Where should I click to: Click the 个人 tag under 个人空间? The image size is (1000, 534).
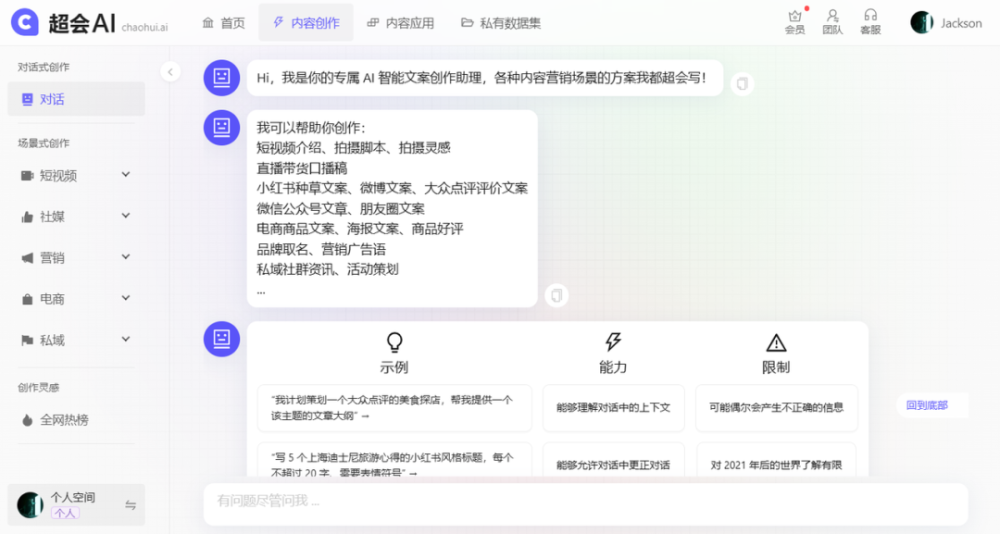pyautogui.click(x=64, y=513)
